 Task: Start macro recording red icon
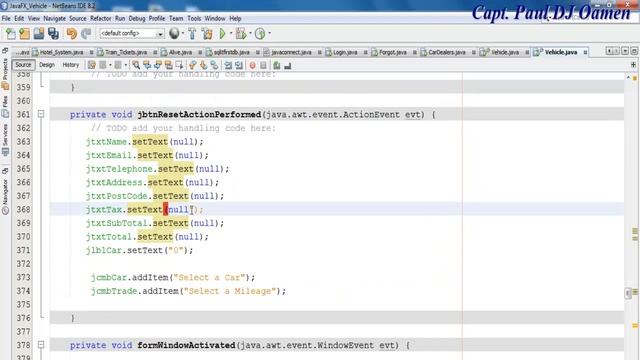(252, 65)
